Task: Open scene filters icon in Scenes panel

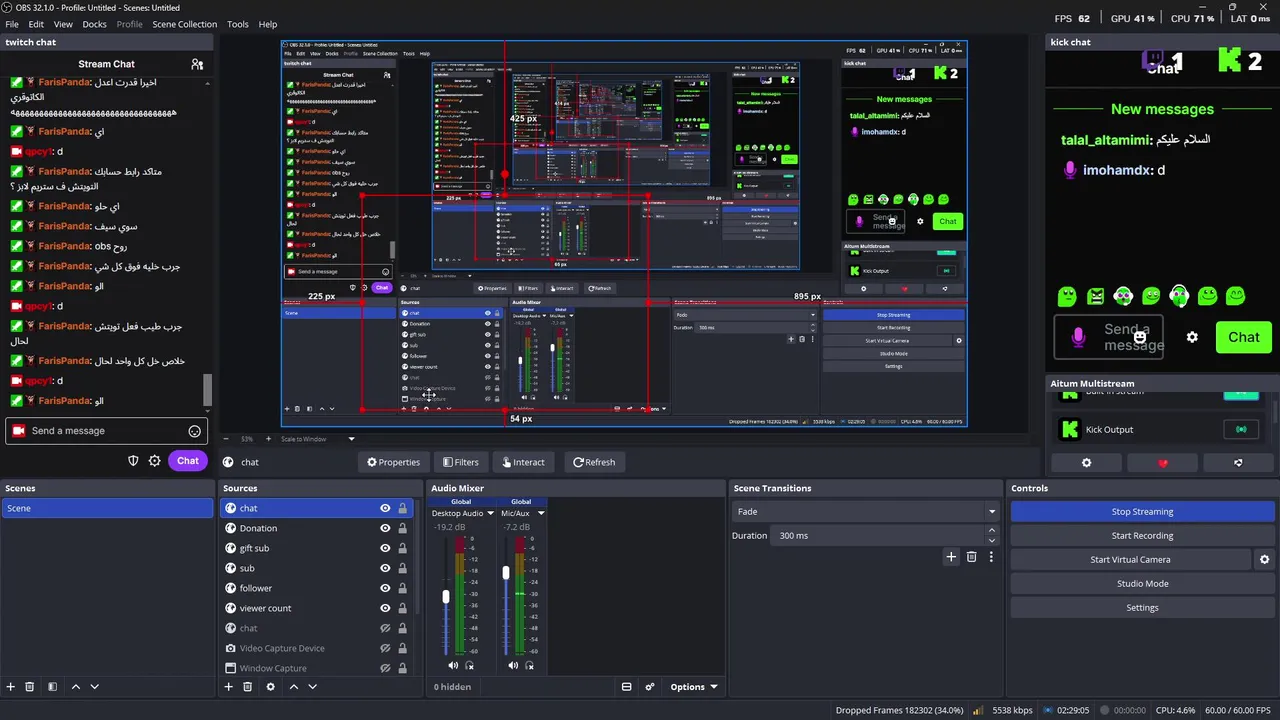Action: click(52, 687)
